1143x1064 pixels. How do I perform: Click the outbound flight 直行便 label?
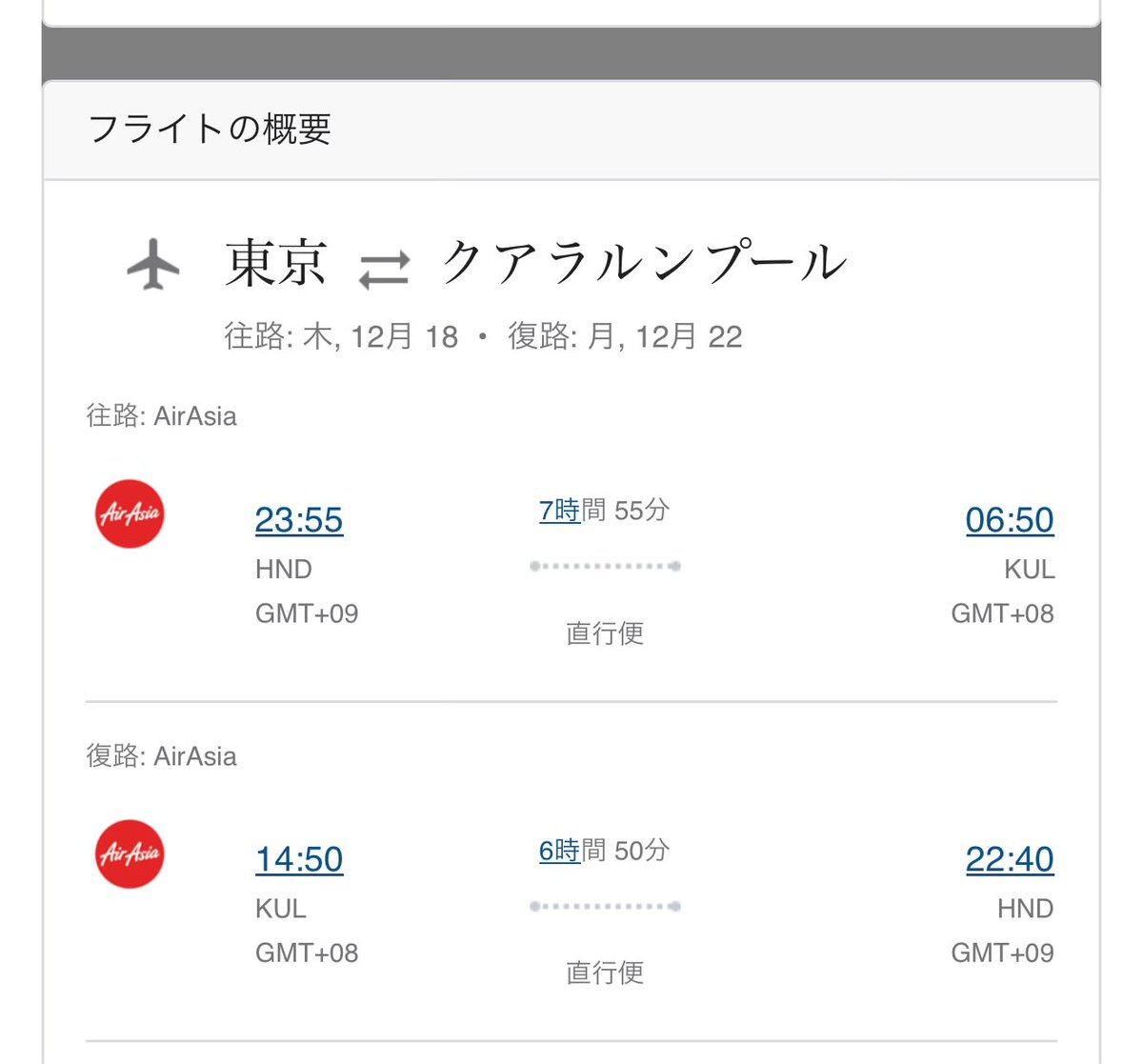point(605,633)
